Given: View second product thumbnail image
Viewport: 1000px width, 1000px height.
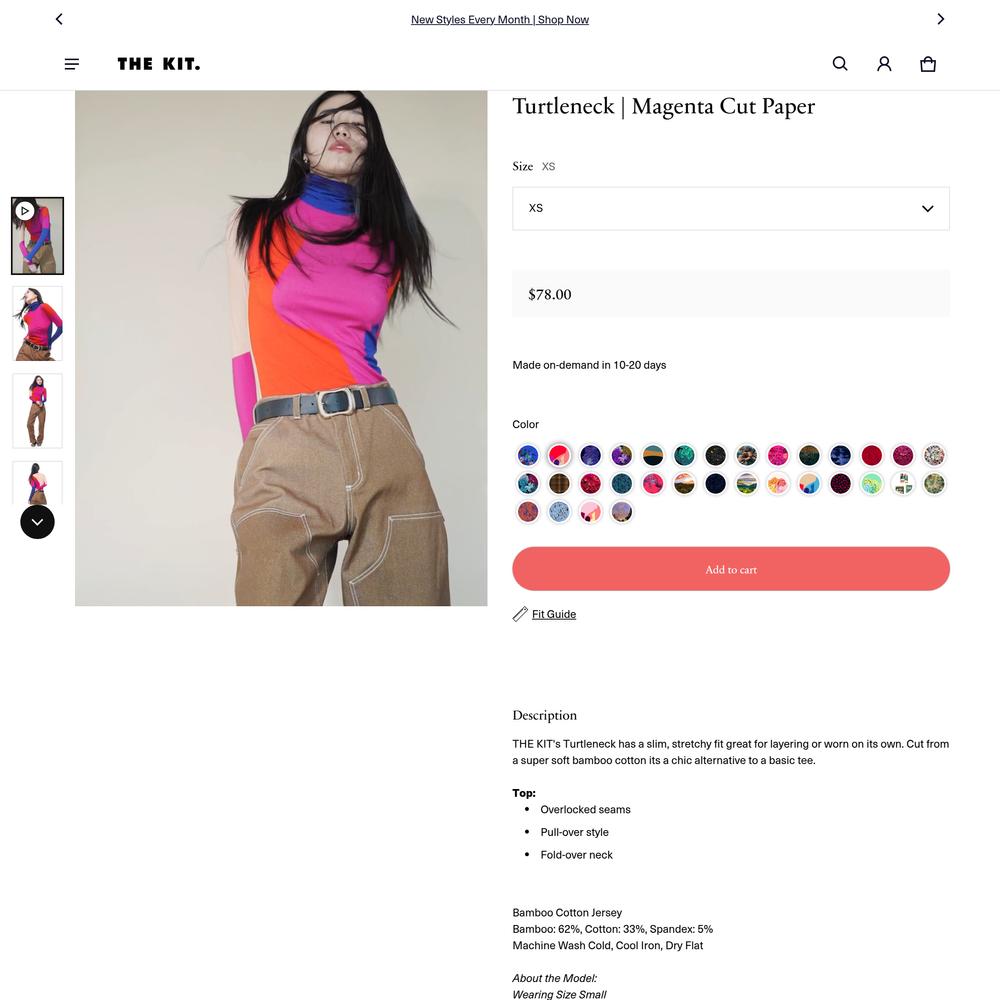Looking at the screenshot, I should [38, 323].
